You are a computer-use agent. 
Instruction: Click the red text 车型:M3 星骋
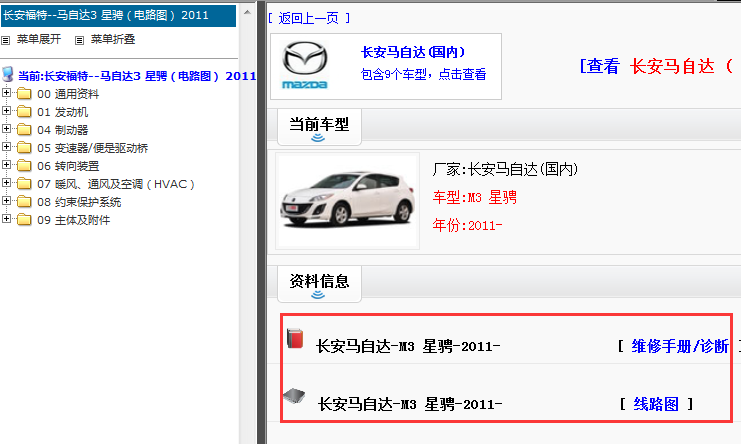coord(474,197)
